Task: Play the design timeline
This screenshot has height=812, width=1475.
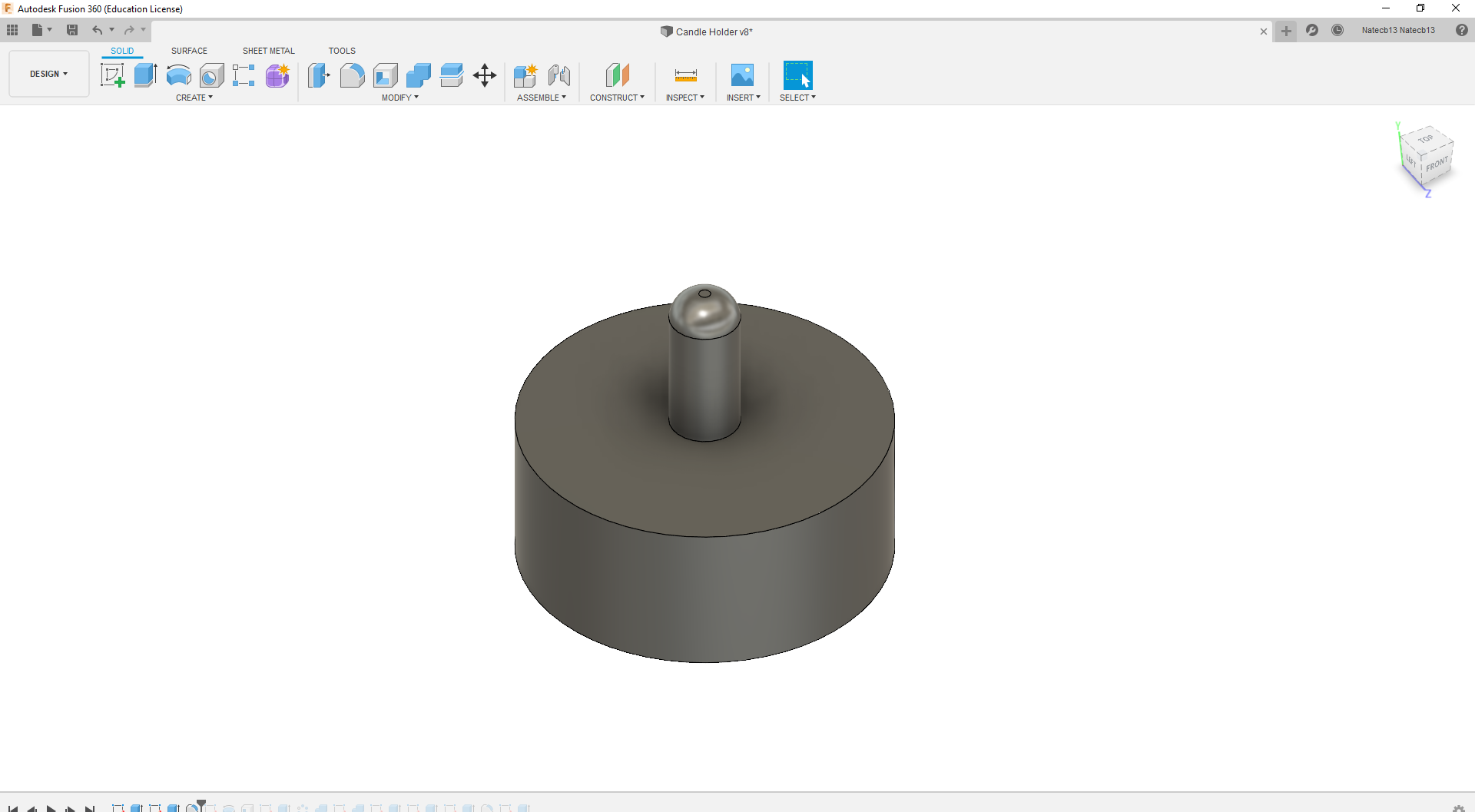Action: (x=51, y=807)
